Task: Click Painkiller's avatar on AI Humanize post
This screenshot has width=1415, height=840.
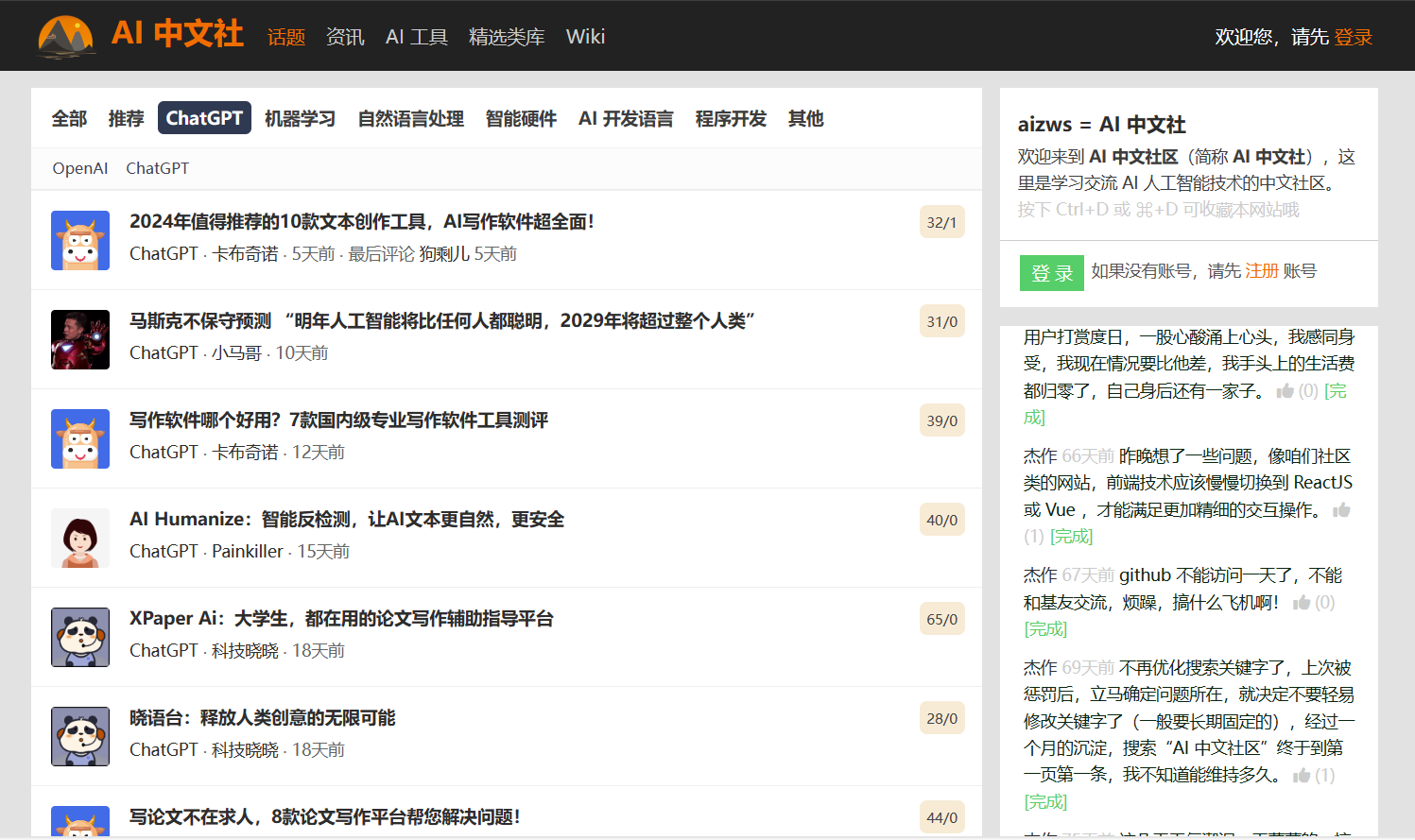Action: (80, 538)
